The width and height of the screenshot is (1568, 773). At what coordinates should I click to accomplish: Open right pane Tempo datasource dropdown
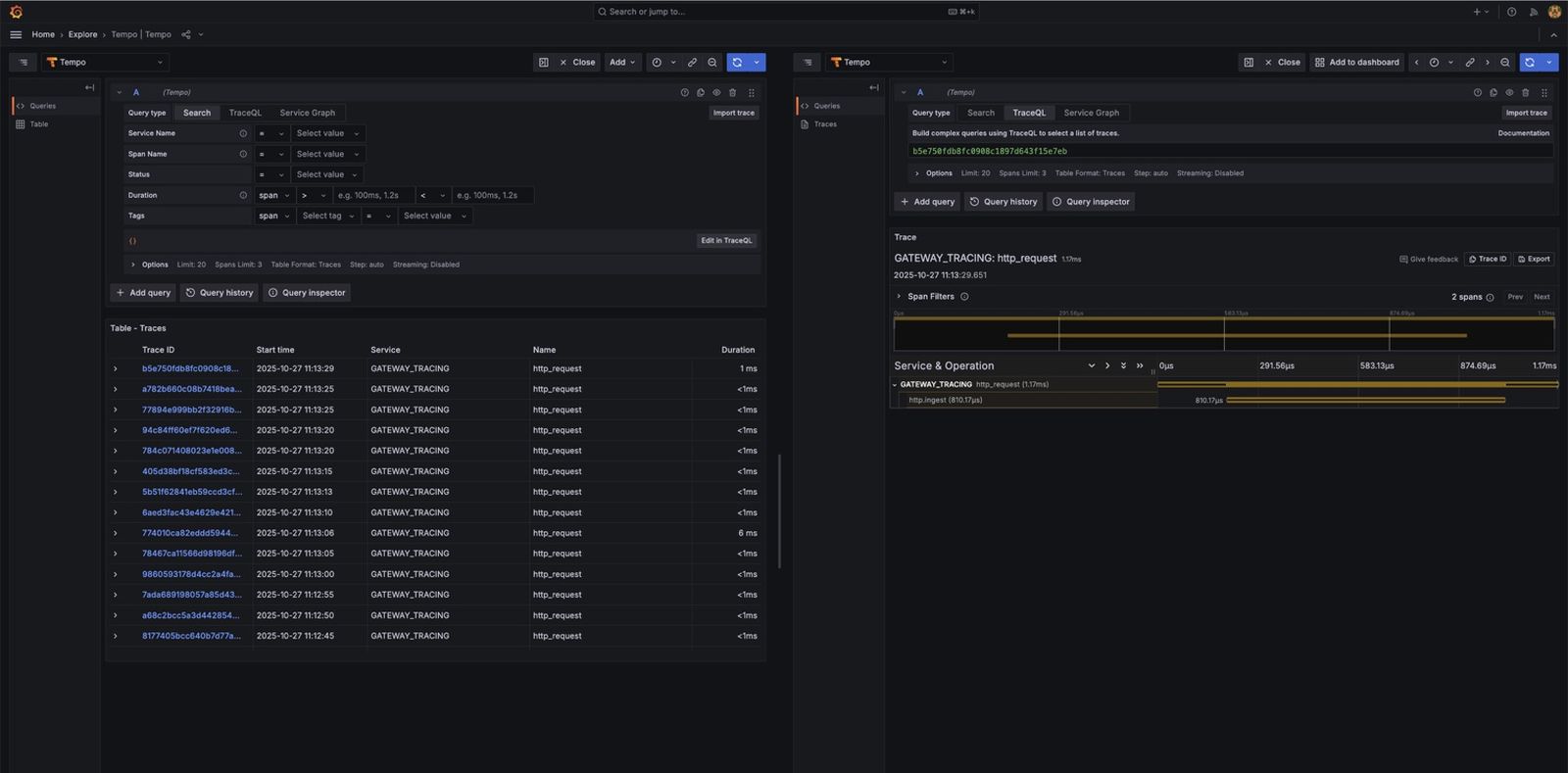point(889,62)
